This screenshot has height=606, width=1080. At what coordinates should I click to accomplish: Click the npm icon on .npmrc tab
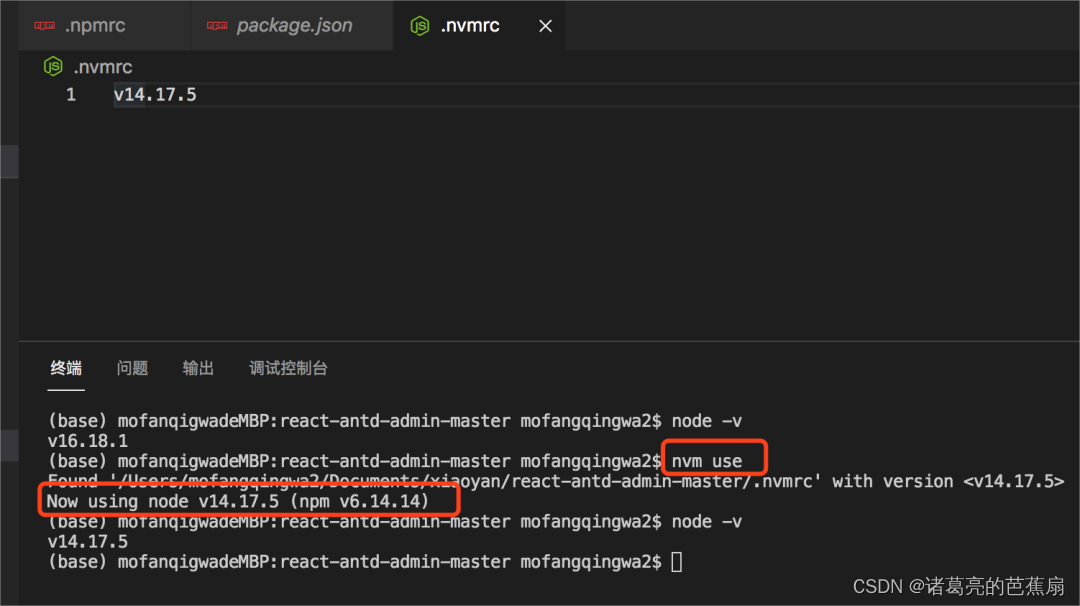point(45,25)
